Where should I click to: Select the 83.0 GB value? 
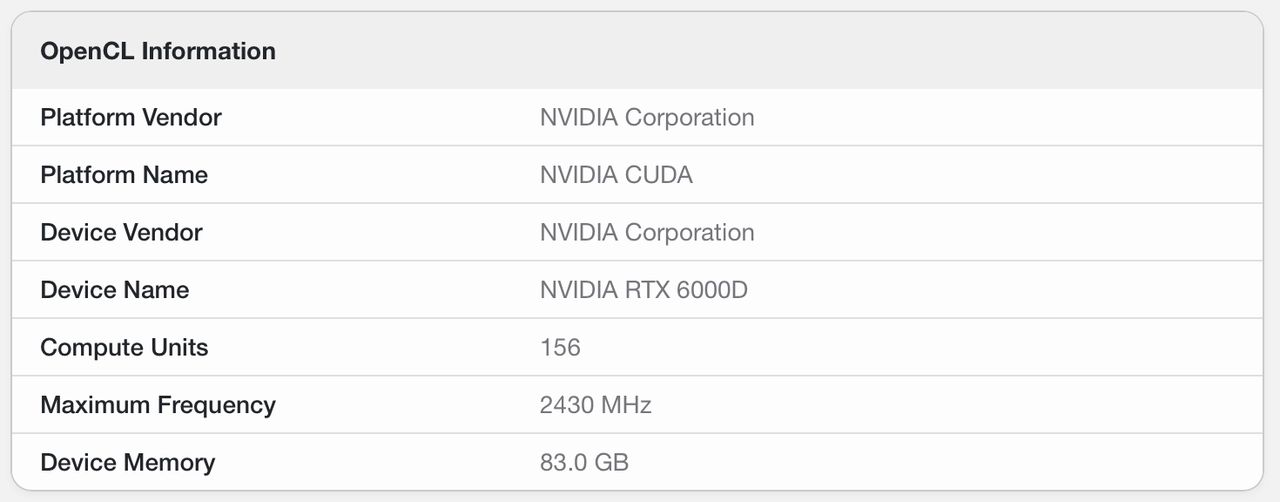click(x=584, y=462)
